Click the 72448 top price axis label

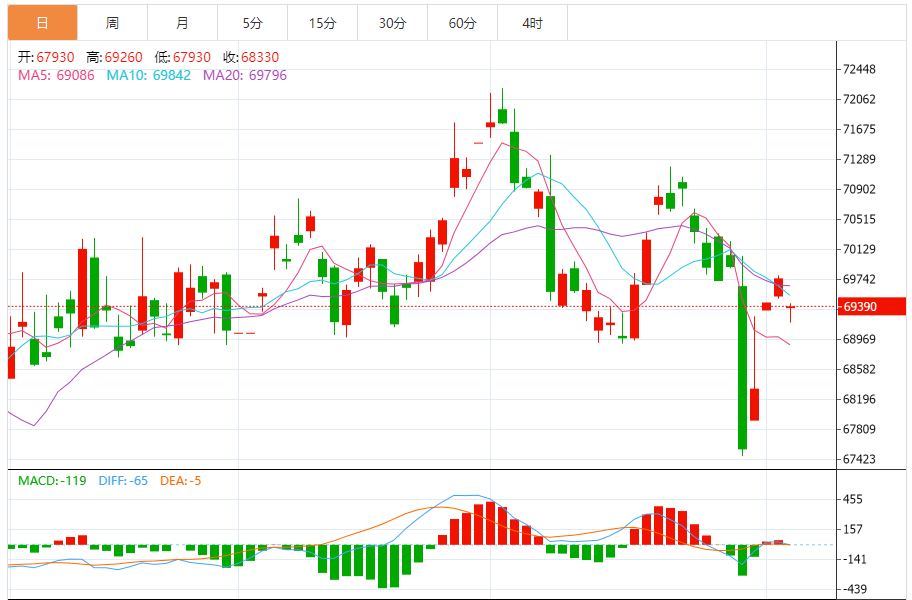click(860, 70)
